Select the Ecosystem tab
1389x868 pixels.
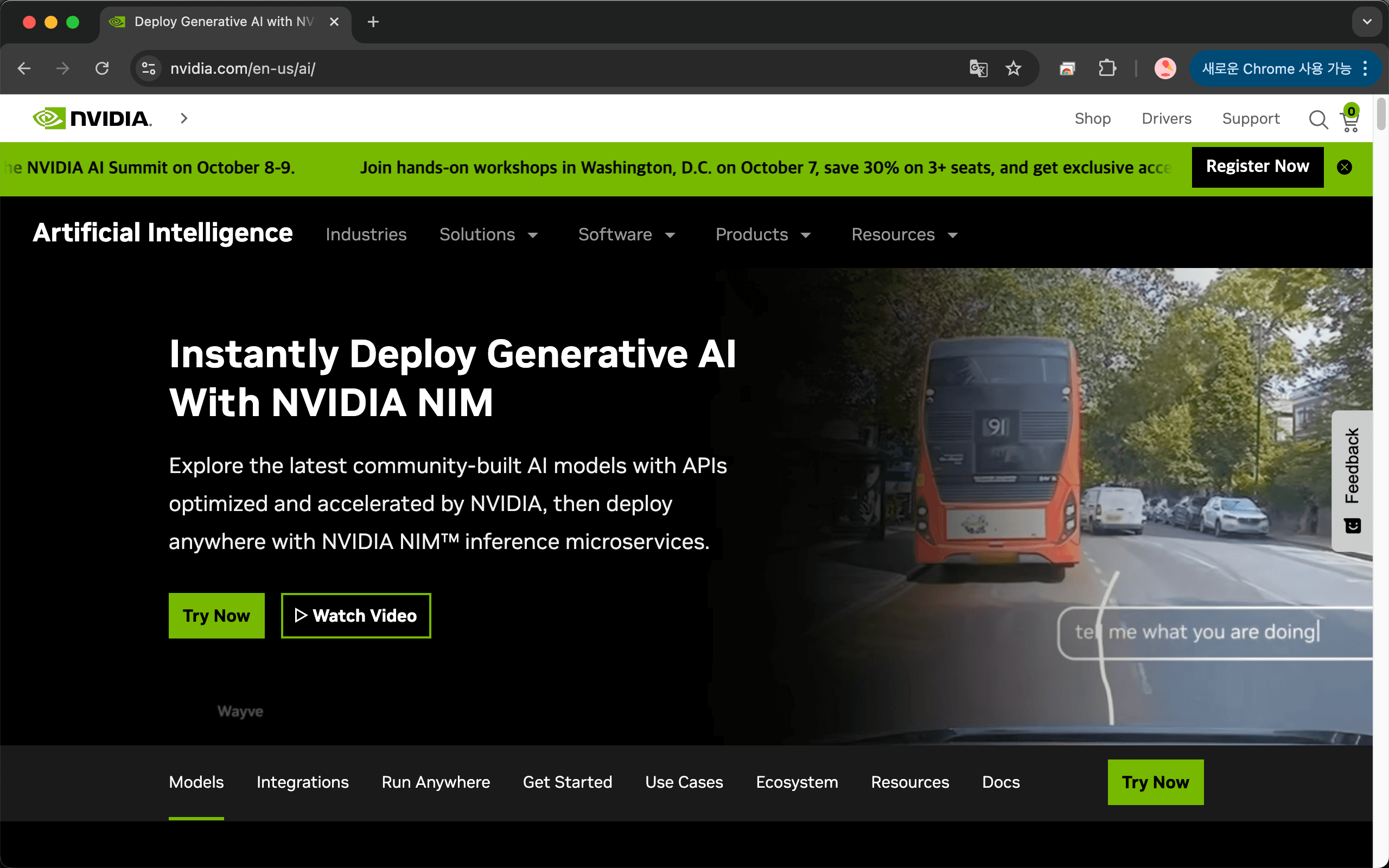click(x=797, y=782)
